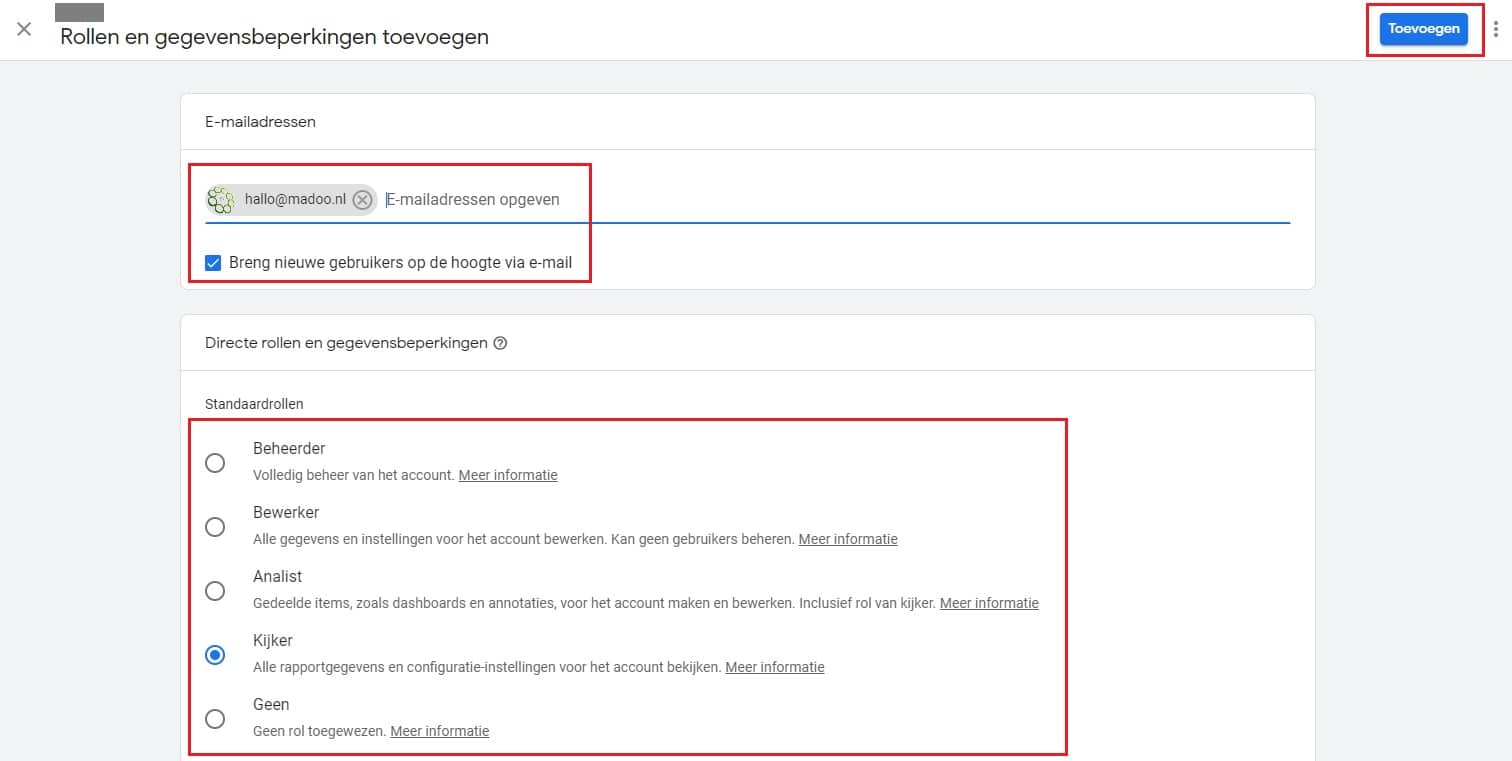Open Meer informatie link for Beheerder
This screenshot has height=761, width=1512.
[508, 475]
